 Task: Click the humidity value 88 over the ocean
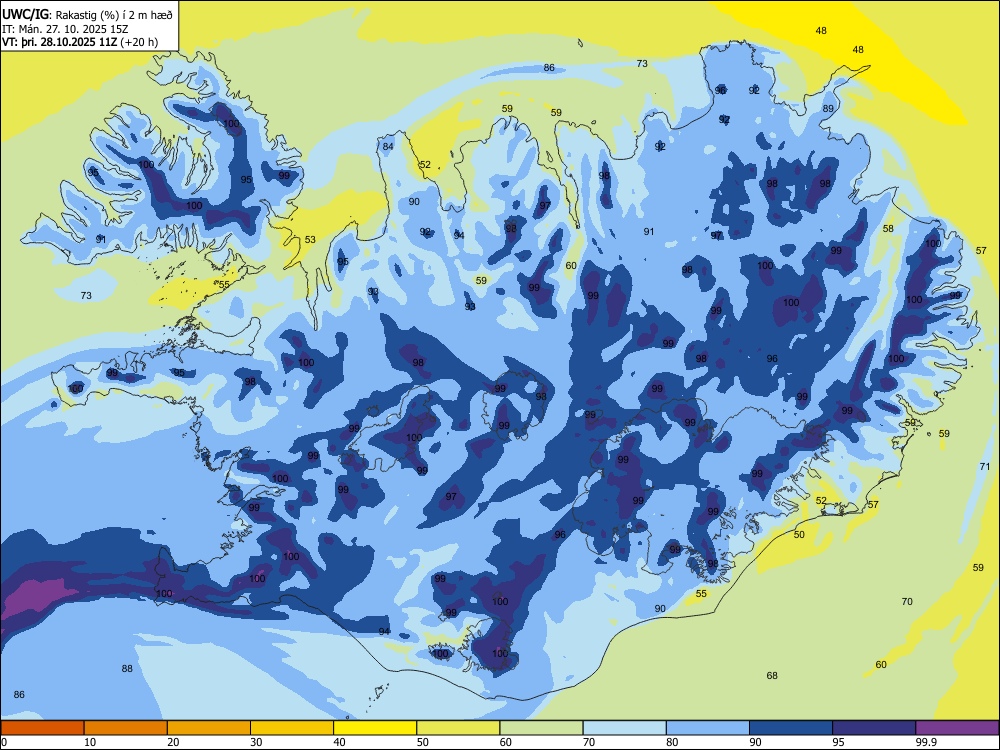coord(127,668)
